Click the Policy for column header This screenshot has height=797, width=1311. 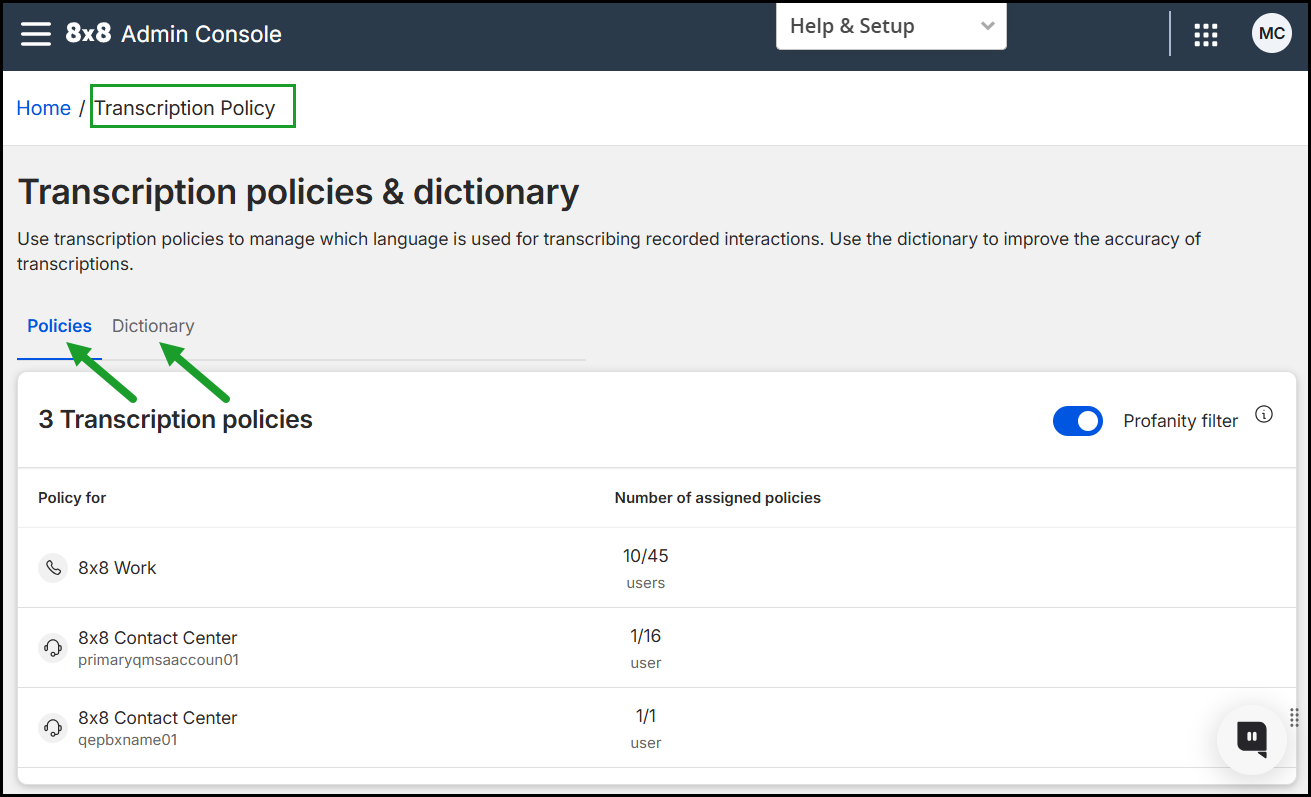click(72, 498)
